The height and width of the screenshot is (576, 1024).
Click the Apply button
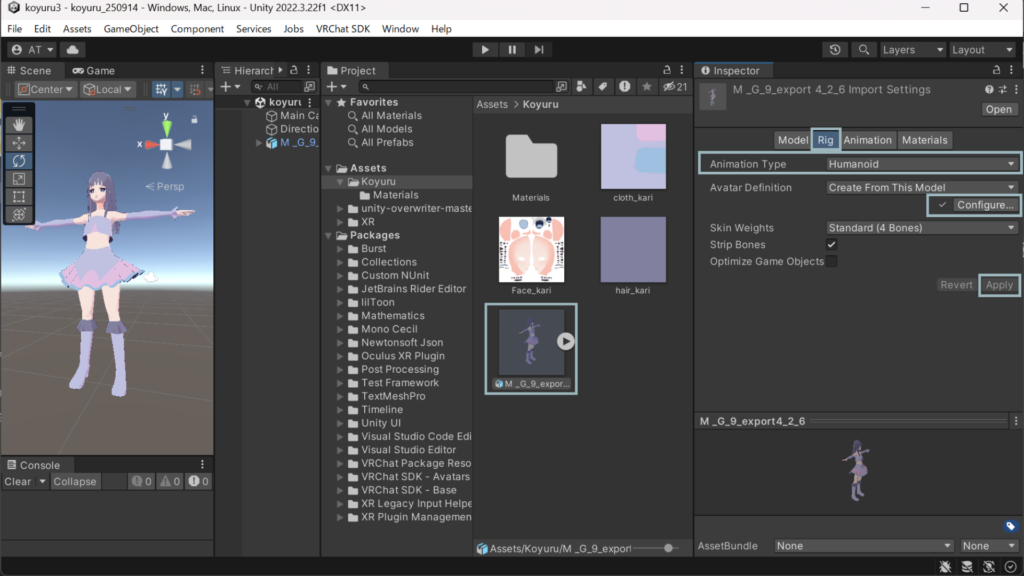999,285
